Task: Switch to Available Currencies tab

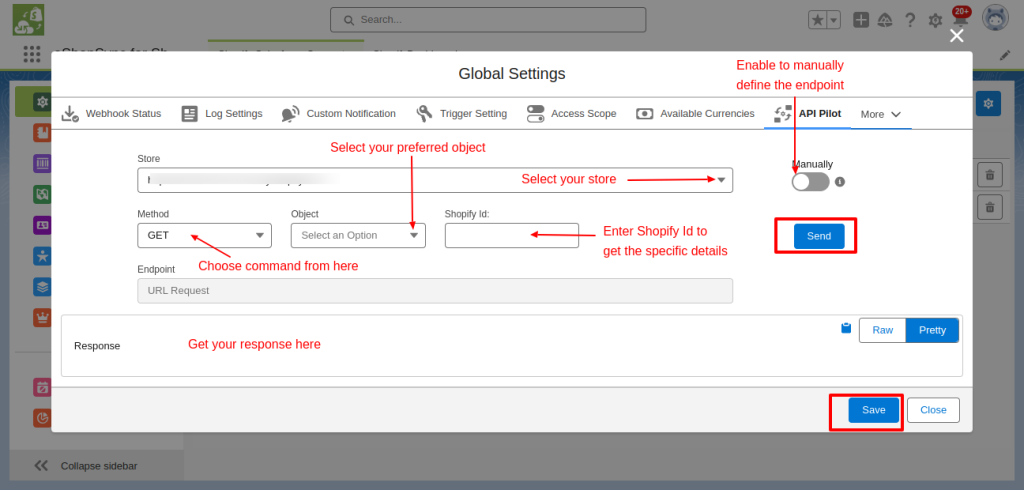Action: coord(695,114)
